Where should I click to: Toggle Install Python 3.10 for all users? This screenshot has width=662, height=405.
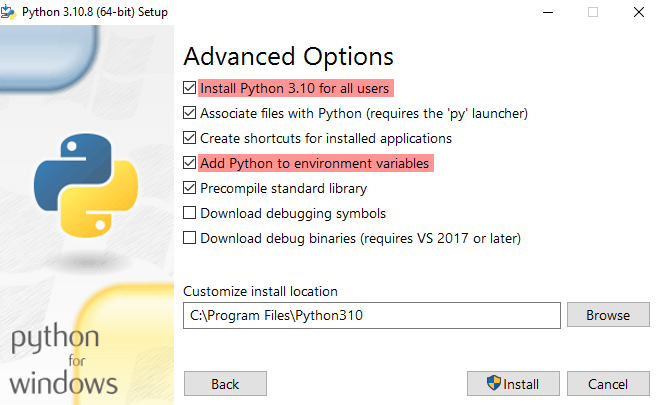click(190, 88)
